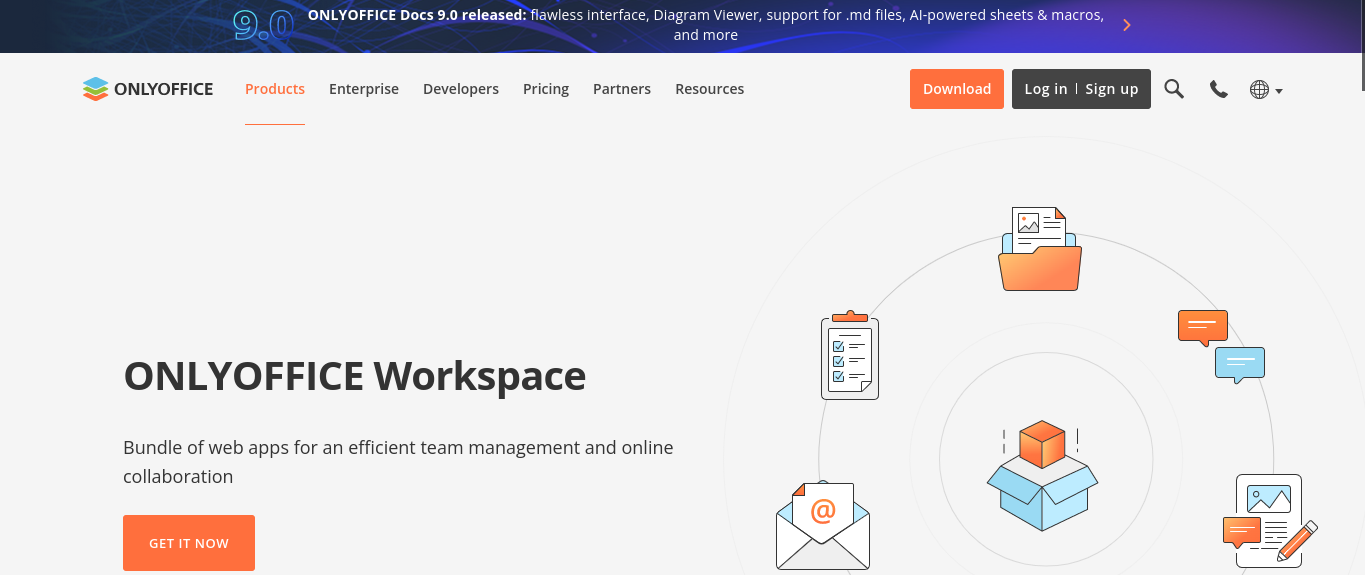Screen dimensions: 1365x575
Task: Click the Sign up link
Action: pyautogui.click(x=1112, y=89)
